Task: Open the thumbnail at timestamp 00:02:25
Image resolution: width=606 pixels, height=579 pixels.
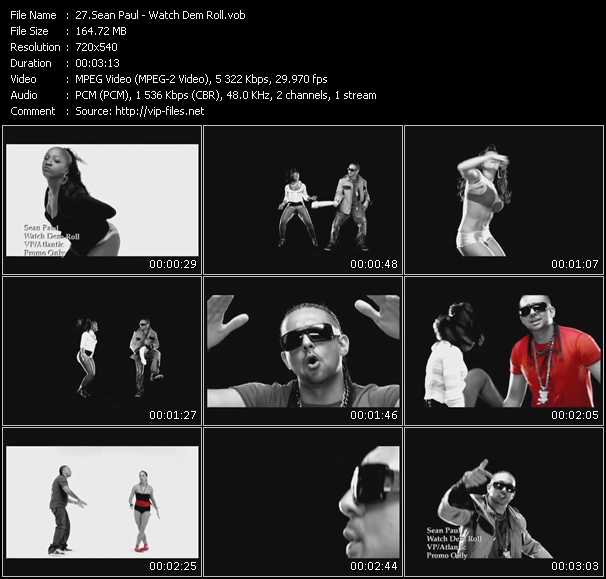Action: click(102, 502)
